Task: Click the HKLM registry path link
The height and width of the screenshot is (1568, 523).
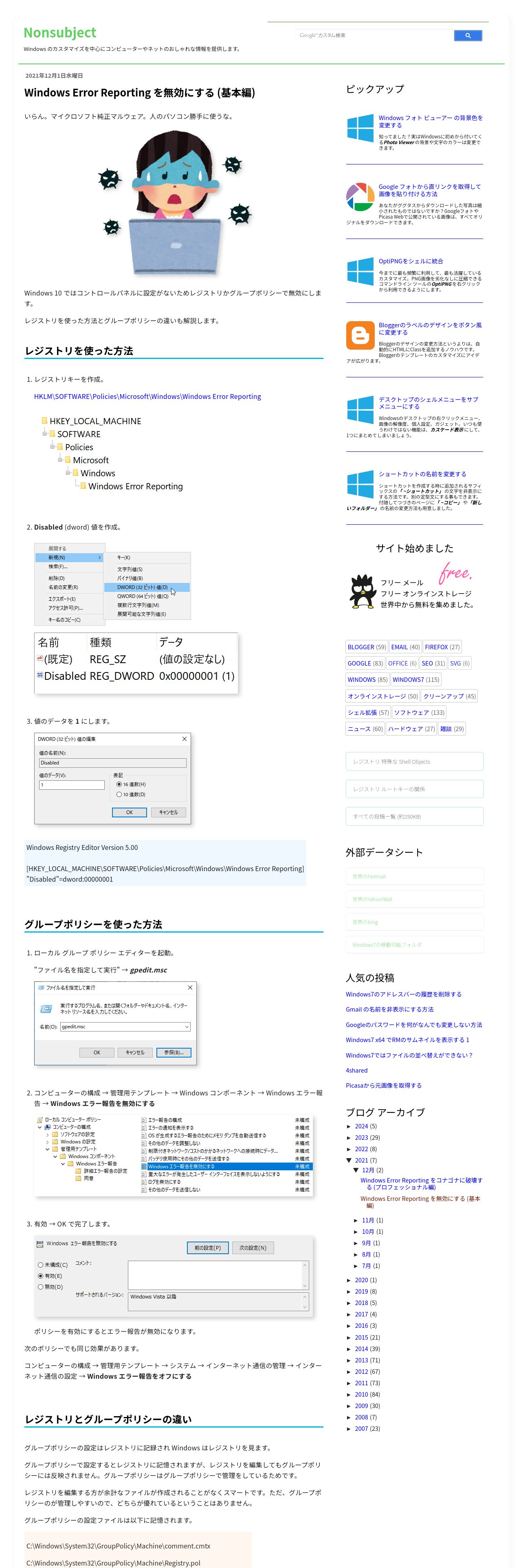Action: (x=147, y=396)
